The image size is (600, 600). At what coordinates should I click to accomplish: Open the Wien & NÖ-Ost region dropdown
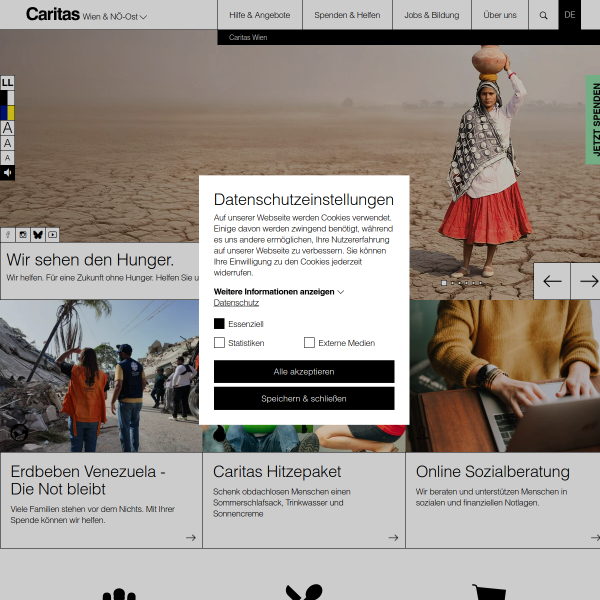click(x=114, y=17)
